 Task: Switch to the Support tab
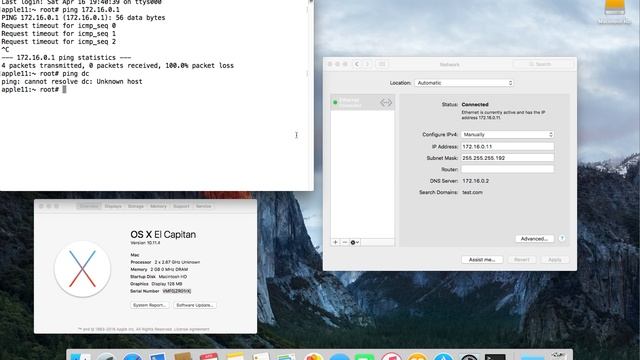[x=181, y=206]
